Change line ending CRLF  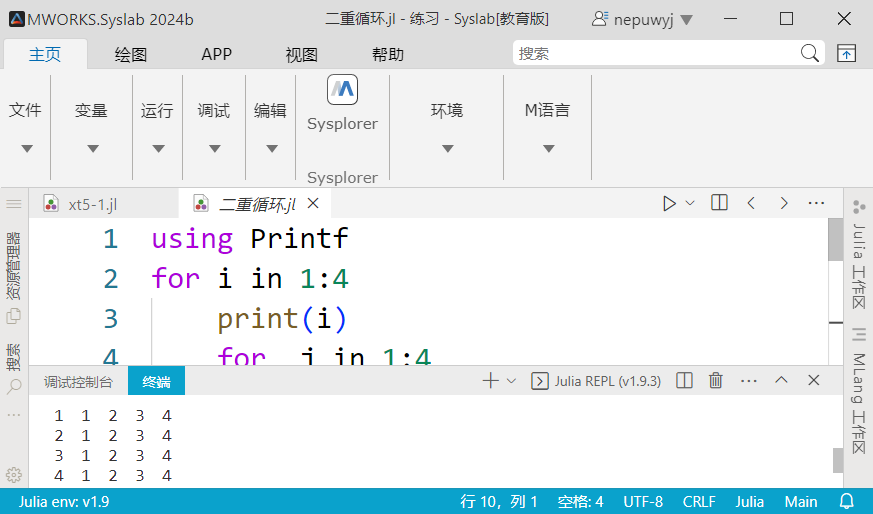pyautogui.click(x=699, y=502)
